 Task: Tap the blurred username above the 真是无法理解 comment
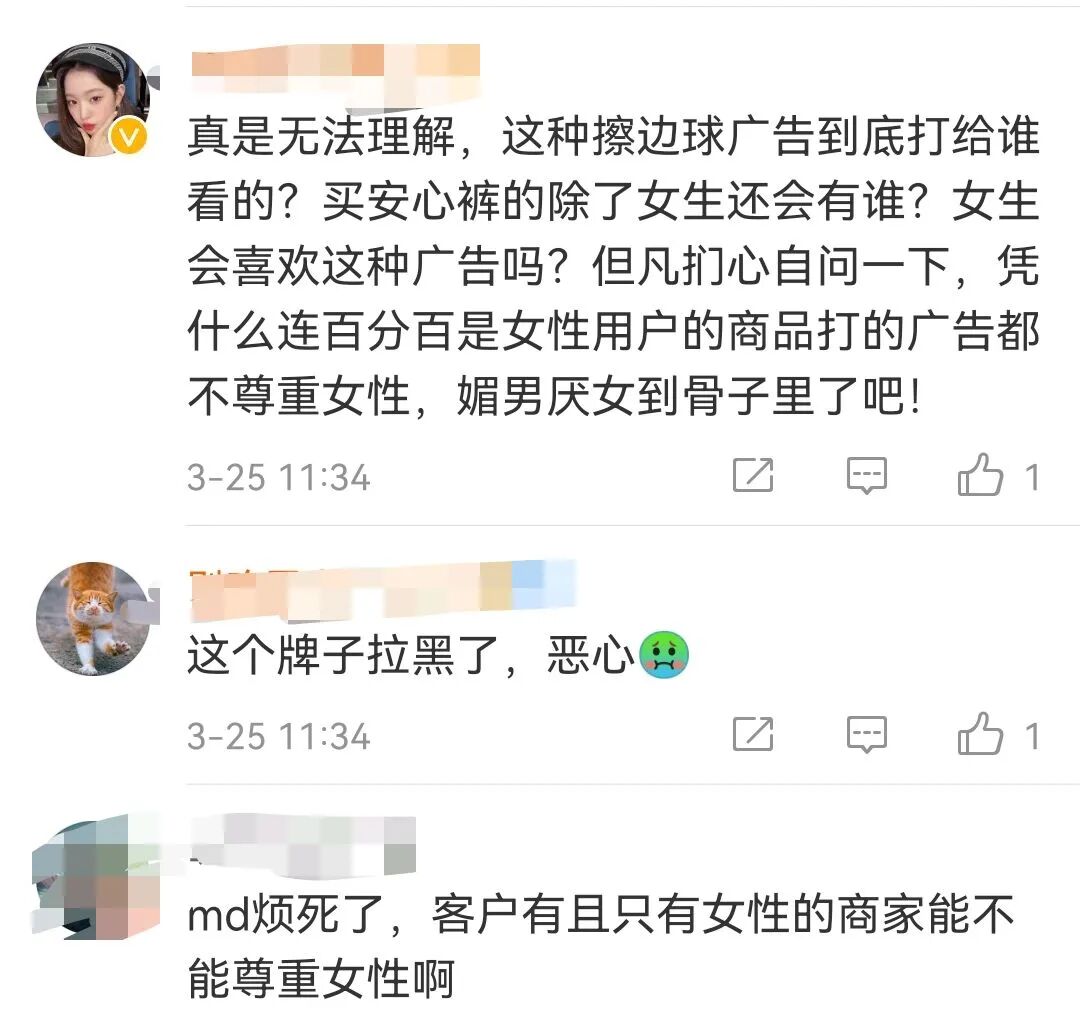(x=335, y=69)
